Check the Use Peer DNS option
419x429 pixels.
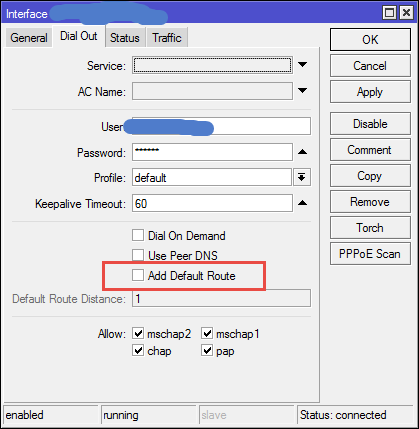pyautogui.click(x=138, y=255)
